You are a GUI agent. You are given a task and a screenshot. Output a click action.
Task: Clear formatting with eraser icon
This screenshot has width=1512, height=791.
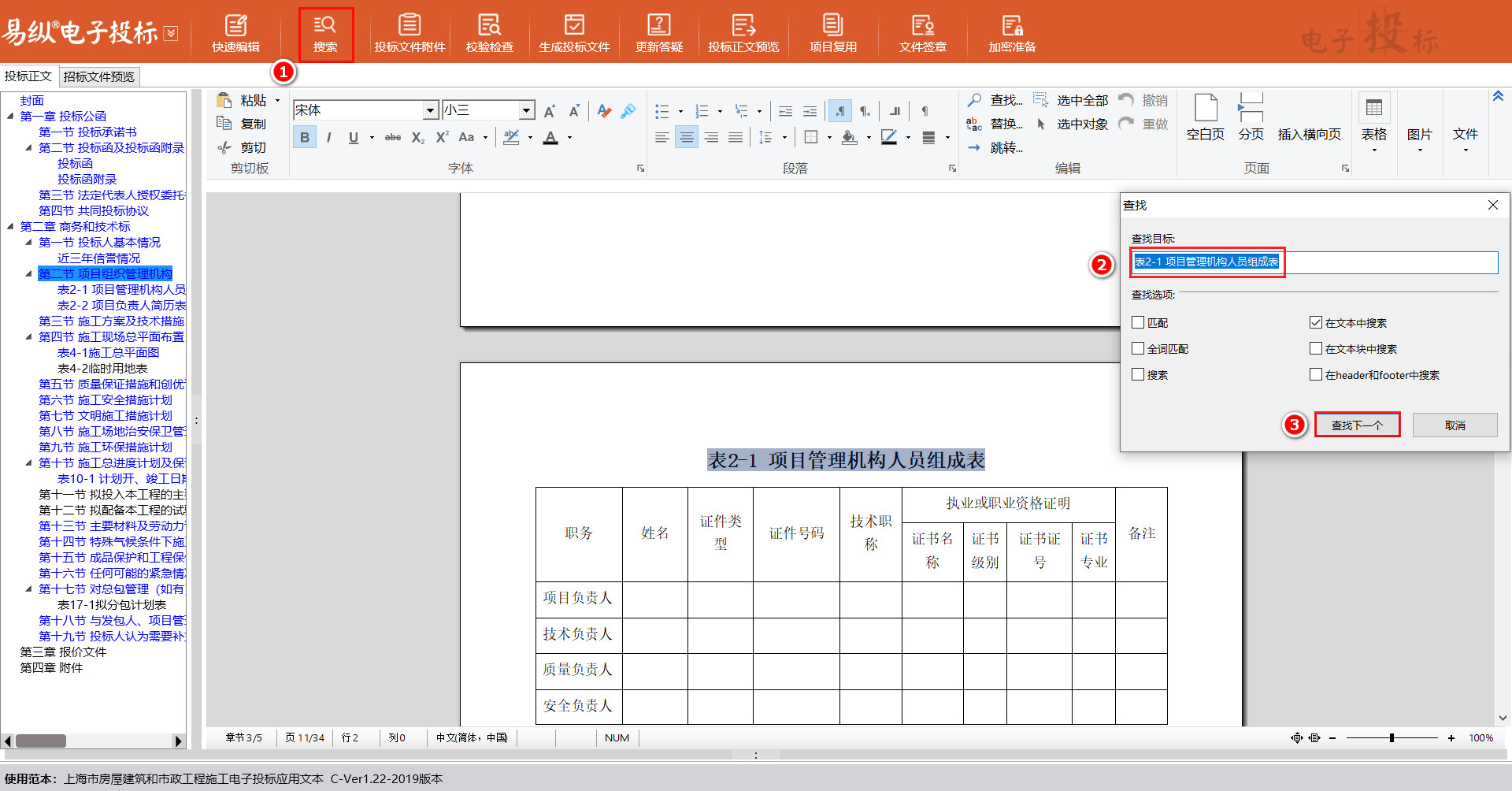[604, 111]
